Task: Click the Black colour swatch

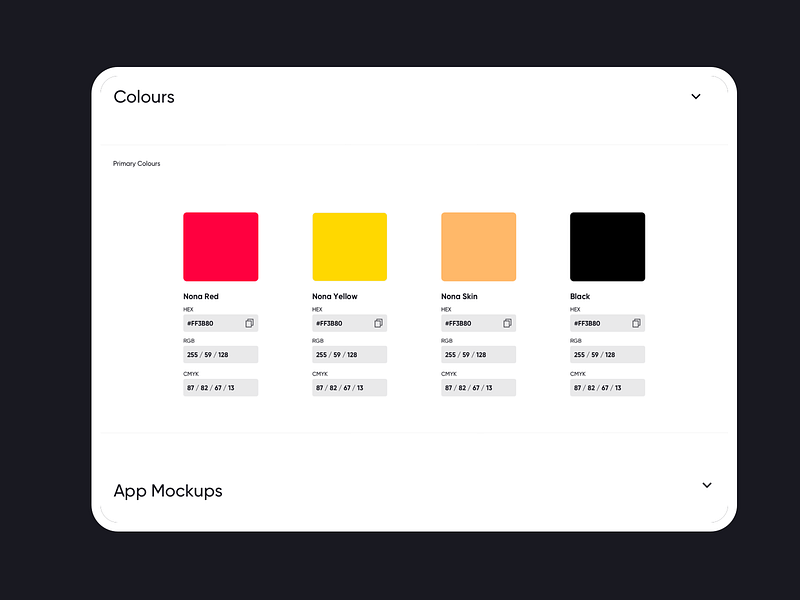Action: [x=607, y=246]
